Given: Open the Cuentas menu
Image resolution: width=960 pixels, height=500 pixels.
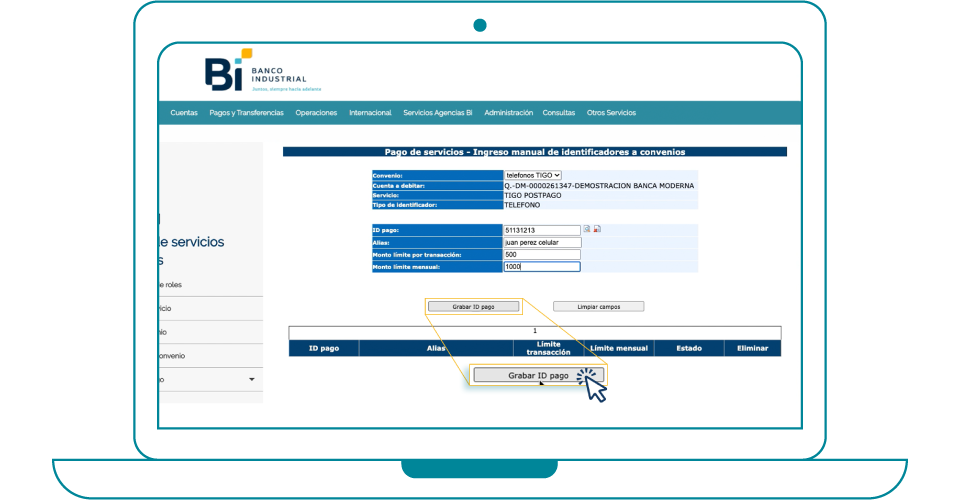Looking at the screenshot, I should point(184,113).
